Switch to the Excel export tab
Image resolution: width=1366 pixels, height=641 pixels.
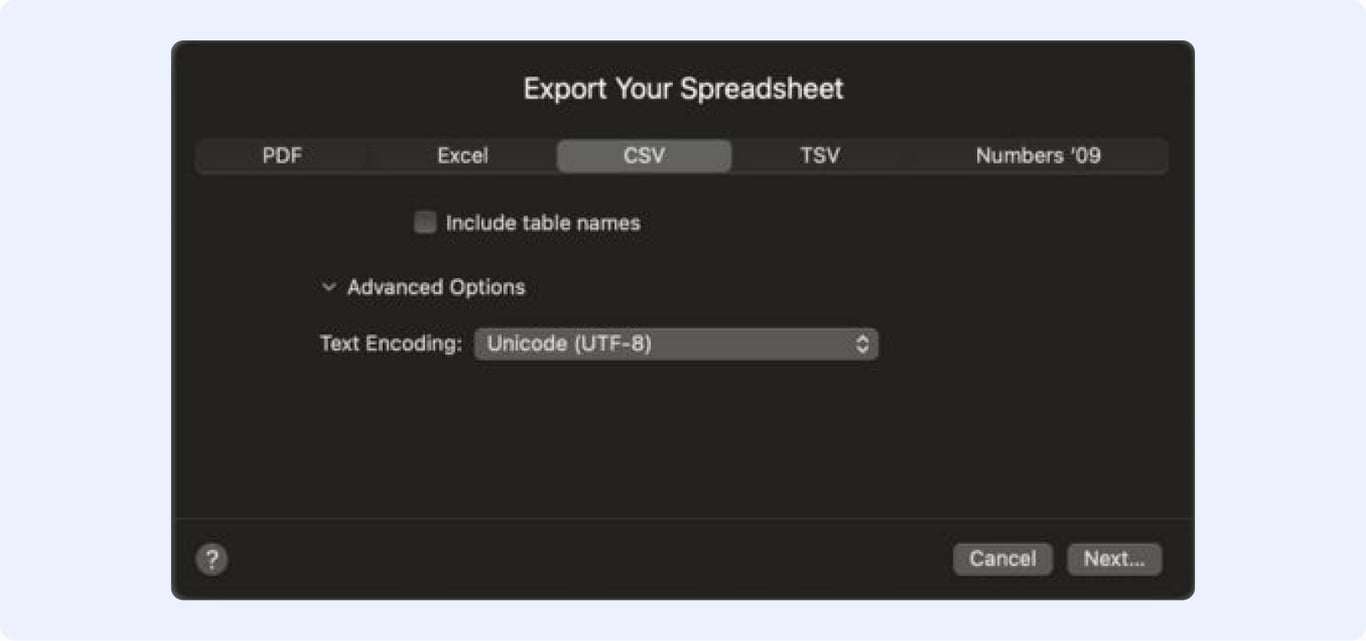[463, 156]
